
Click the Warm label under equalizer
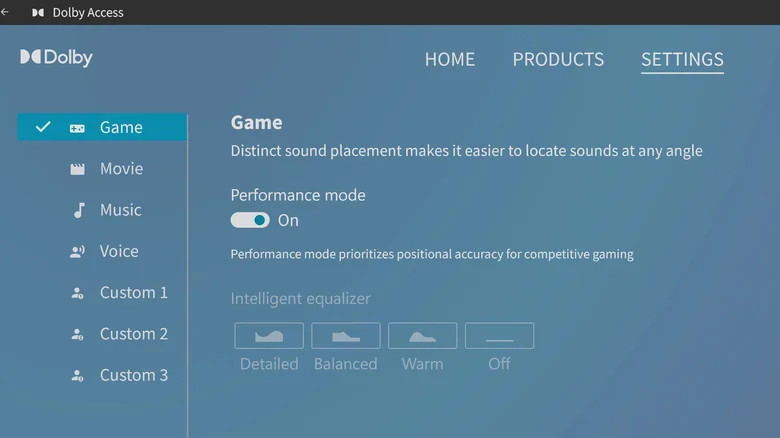422,364
